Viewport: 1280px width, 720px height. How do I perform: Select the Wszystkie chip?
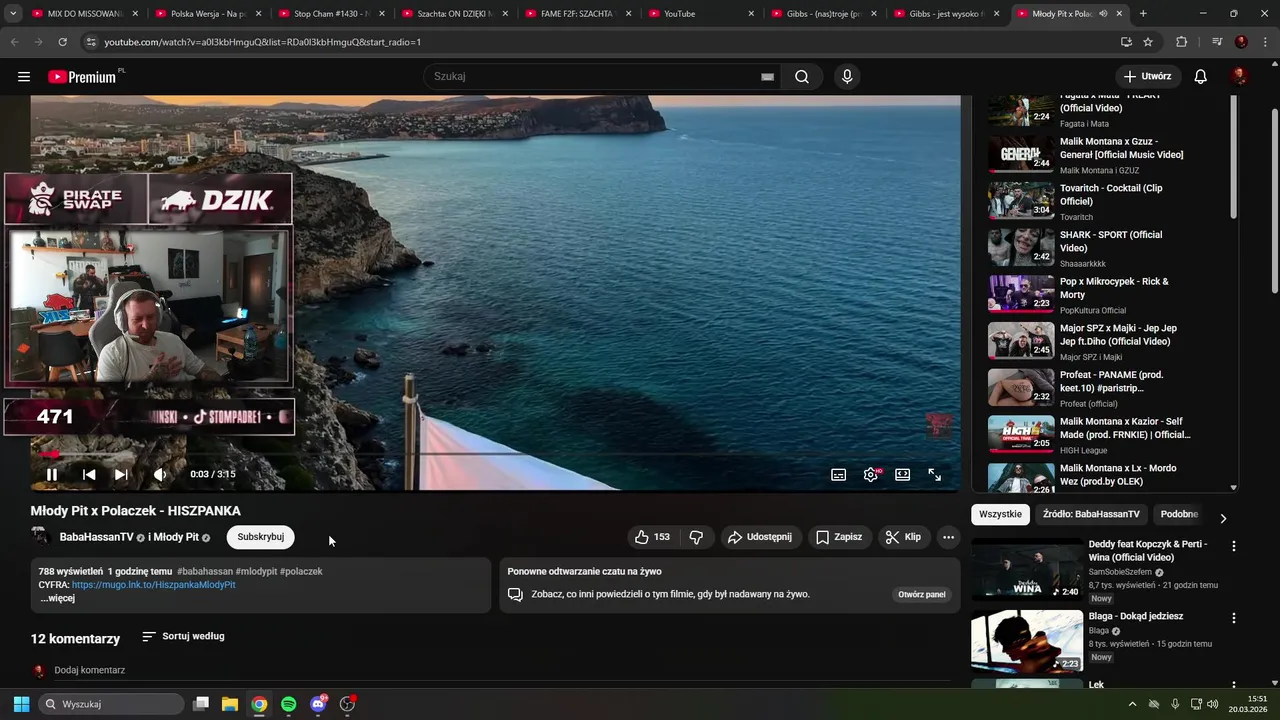coord(1001,514)
